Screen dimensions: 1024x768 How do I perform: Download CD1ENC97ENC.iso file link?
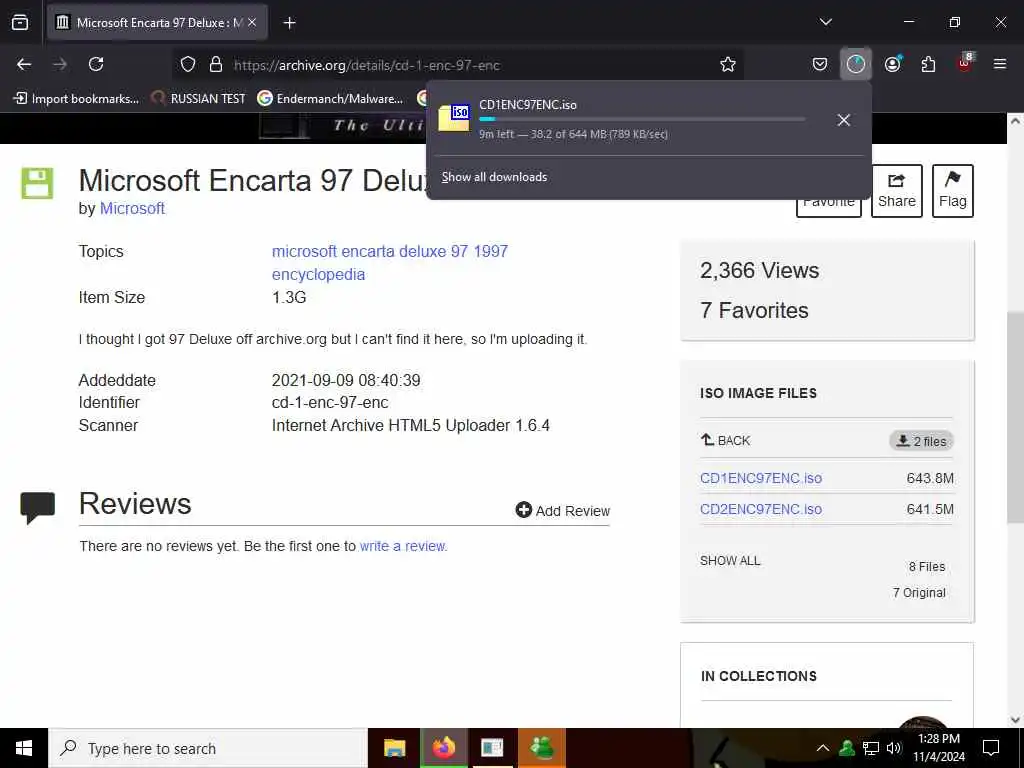click(761, 478)
